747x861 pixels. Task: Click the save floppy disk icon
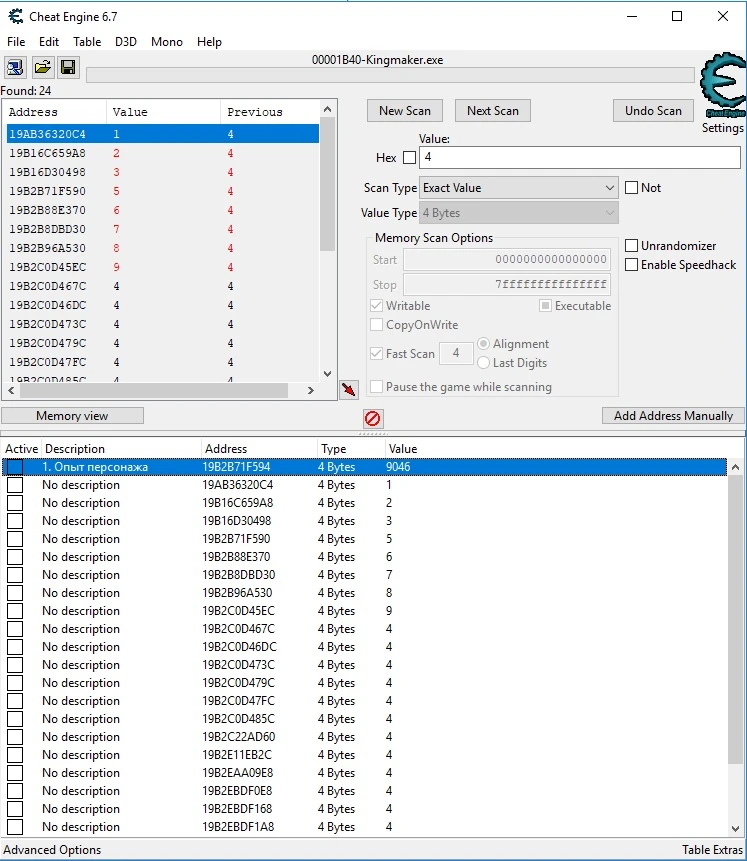[68, 67]
